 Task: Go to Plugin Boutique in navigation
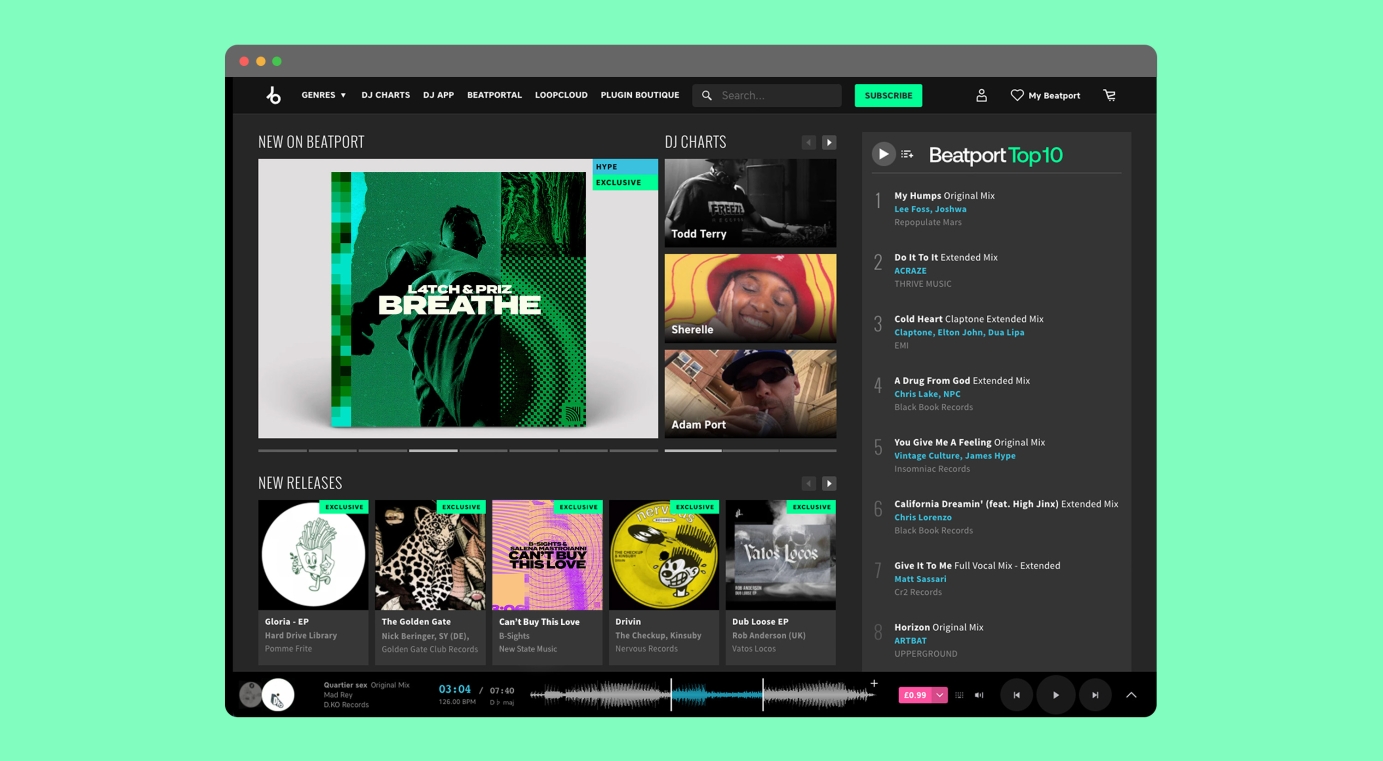click(x=639, y=95)
